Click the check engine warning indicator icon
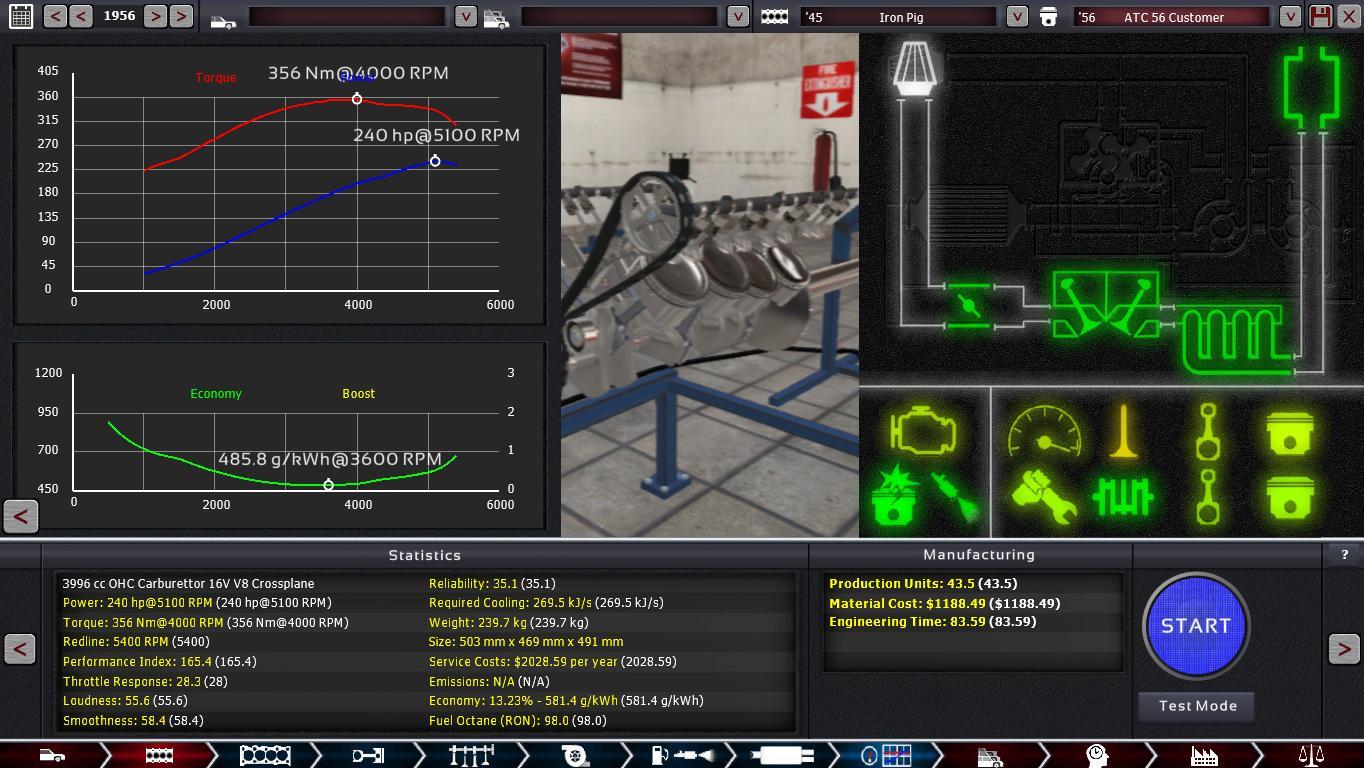1364x768 pixels. click(923, 433)
